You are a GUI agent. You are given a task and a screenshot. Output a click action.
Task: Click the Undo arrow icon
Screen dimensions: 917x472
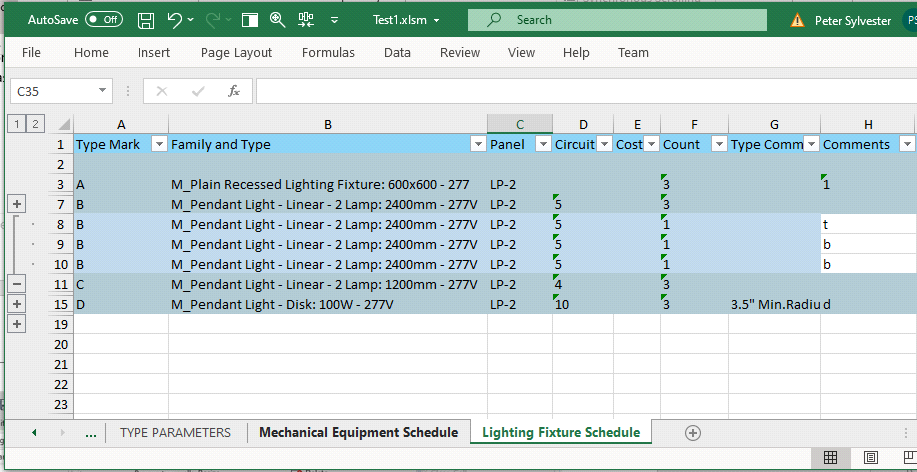click(175, 19)
